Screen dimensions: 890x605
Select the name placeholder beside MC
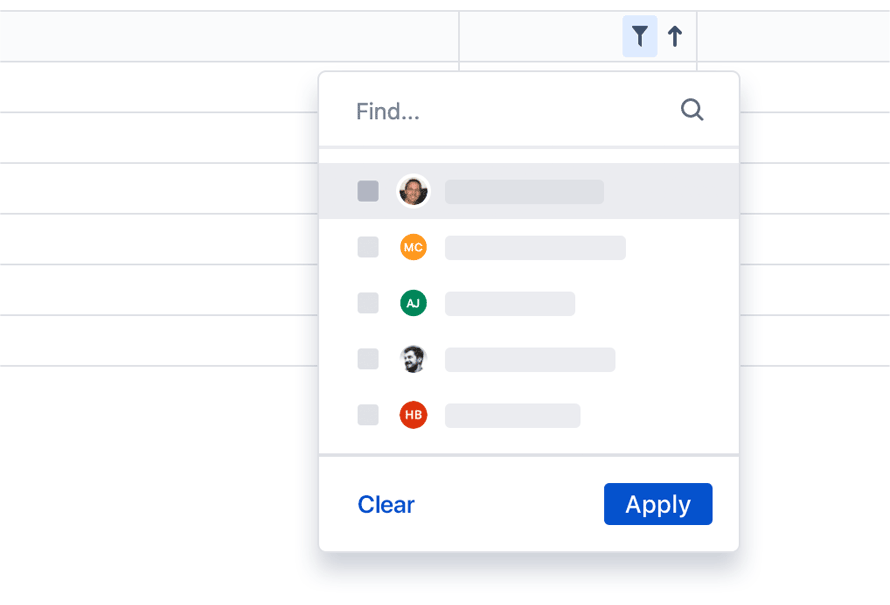(x=535, y=248)
